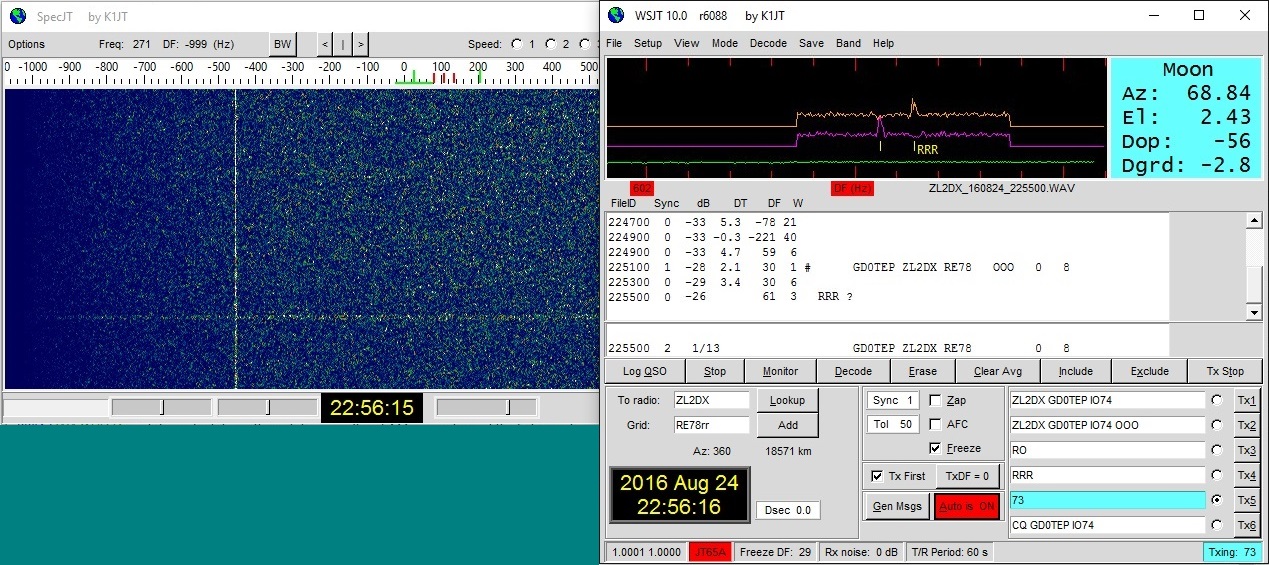The height and width of the screenshot is (565, 1269).
Task: Enable the Zap checkbox
Action: click(936, 400)
